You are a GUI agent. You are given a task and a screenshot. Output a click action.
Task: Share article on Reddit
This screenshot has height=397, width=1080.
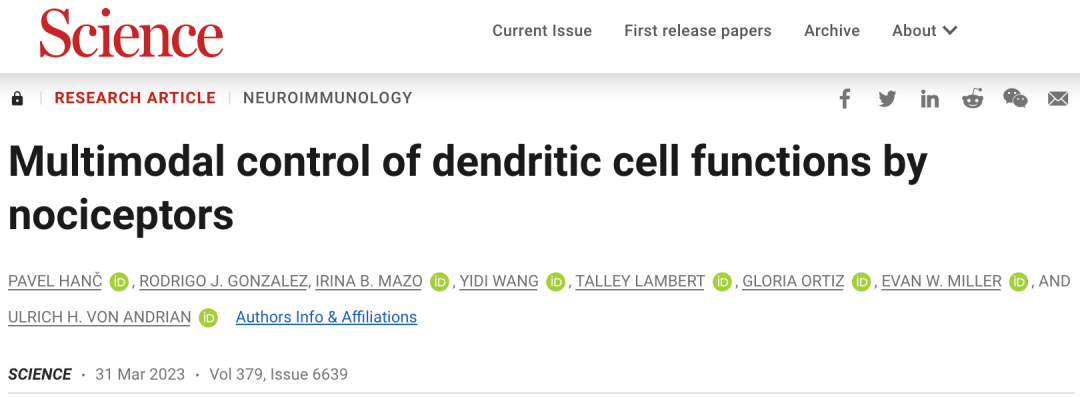tap(972, 99)
